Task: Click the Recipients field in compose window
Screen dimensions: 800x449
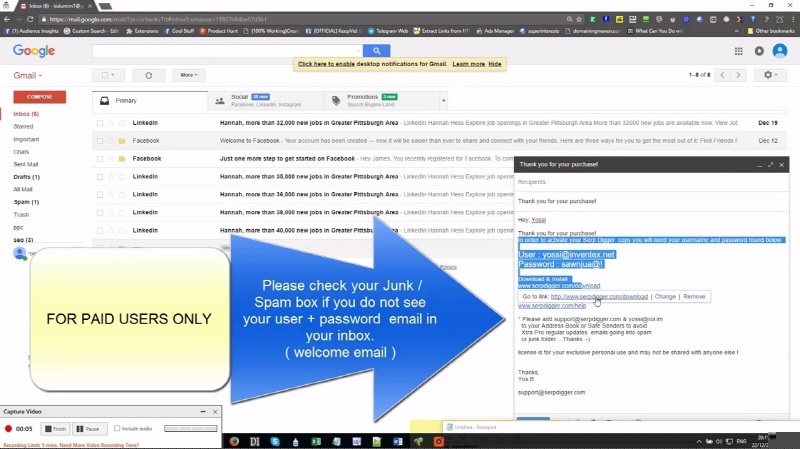Action: (x=652, y=182)
